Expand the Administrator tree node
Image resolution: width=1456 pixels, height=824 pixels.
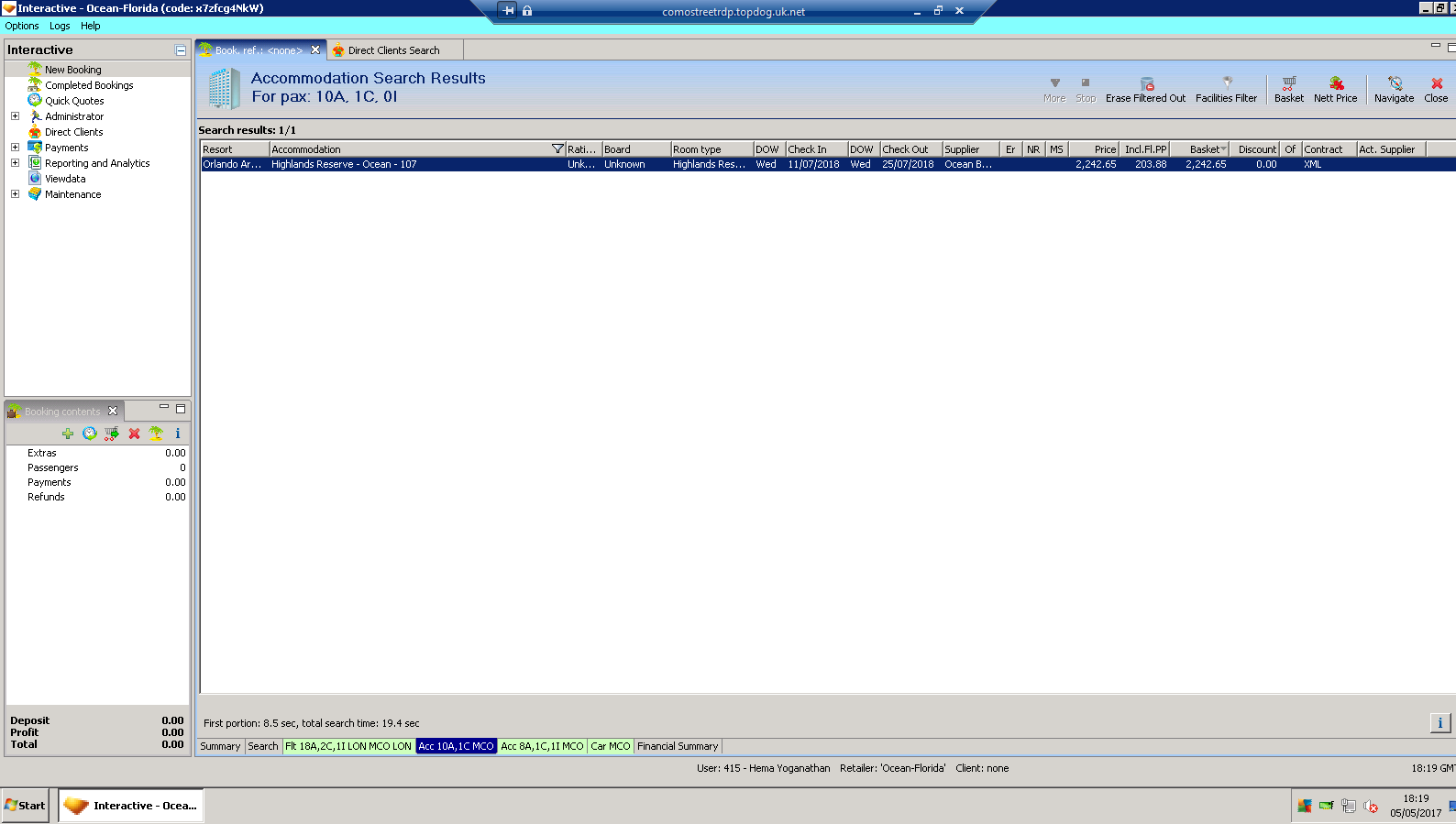click(15, 116)
